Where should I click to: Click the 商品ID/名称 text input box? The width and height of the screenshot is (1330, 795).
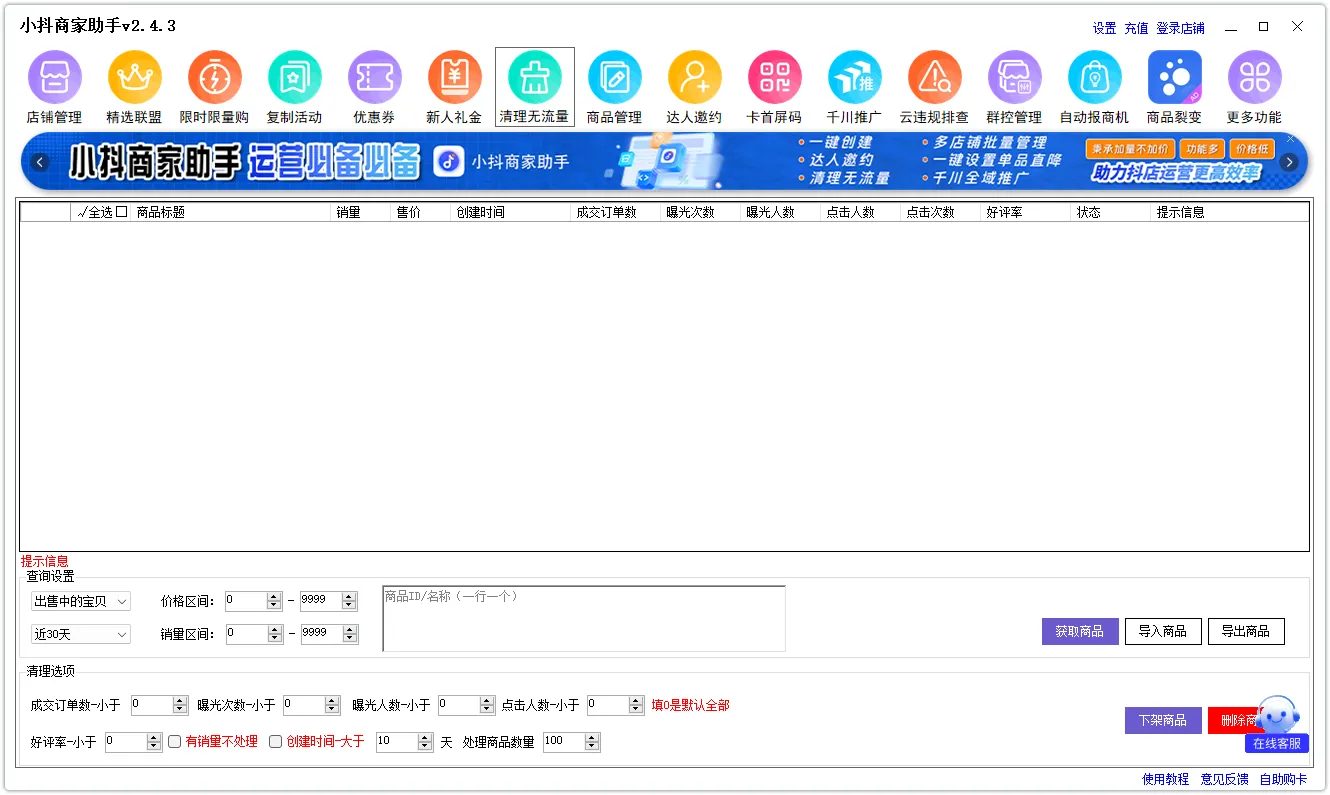coord(584,619)
